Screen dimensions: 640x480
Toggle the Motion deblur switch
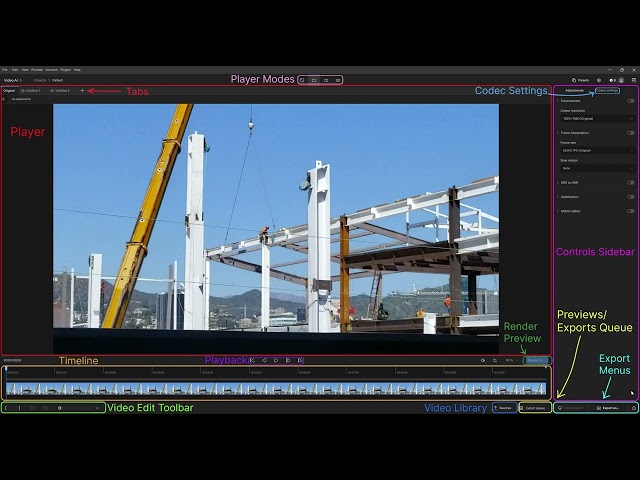click(x=631, y=211)
